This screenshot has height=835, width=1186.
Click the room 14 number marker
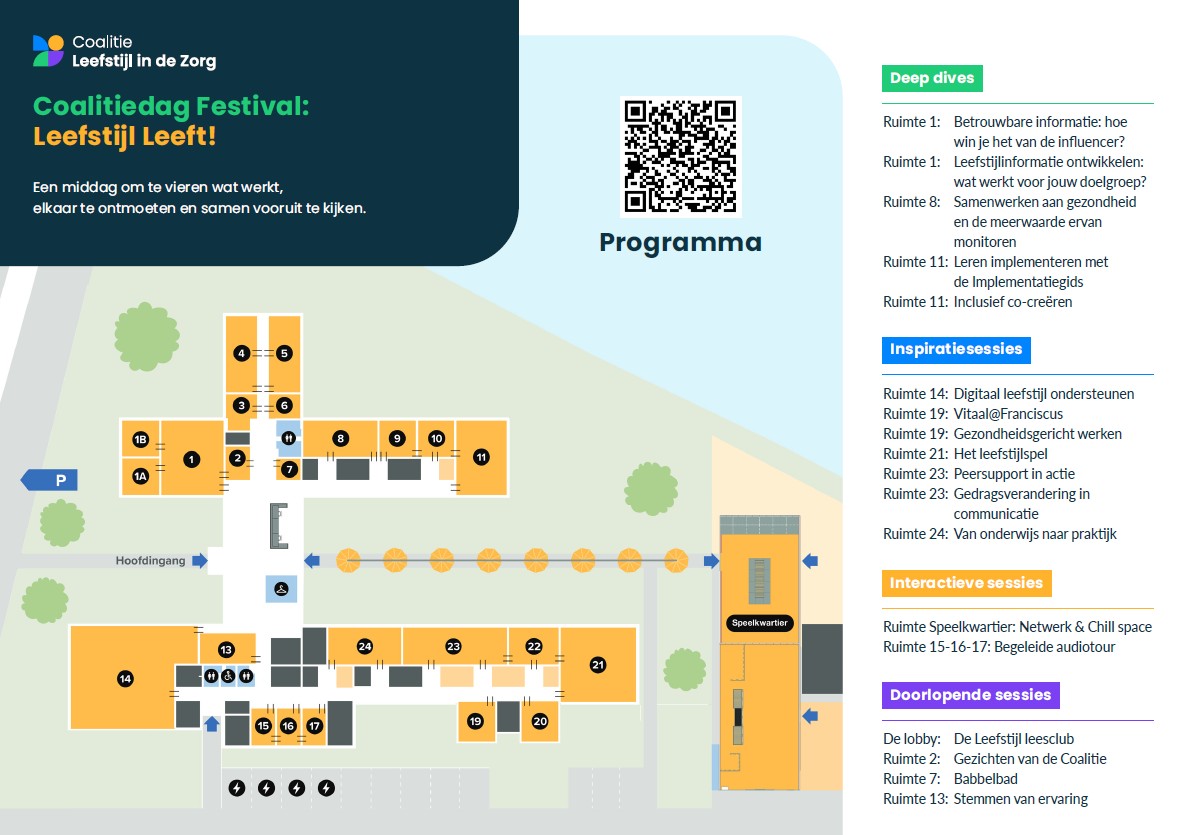(125, 680)
